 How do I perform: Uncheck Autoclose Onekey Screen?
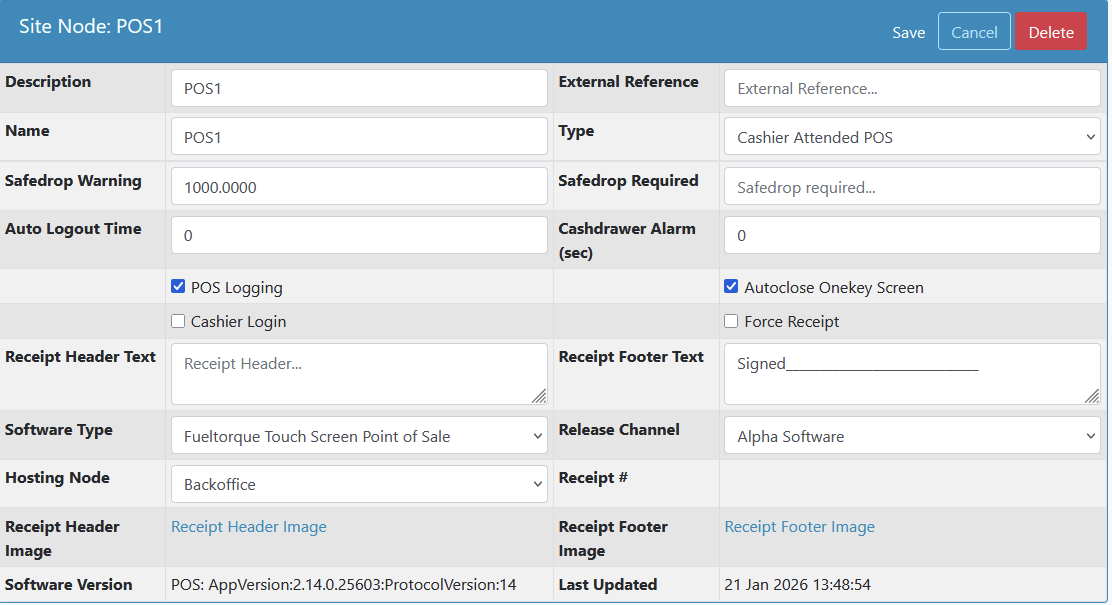tap(731, 287)
